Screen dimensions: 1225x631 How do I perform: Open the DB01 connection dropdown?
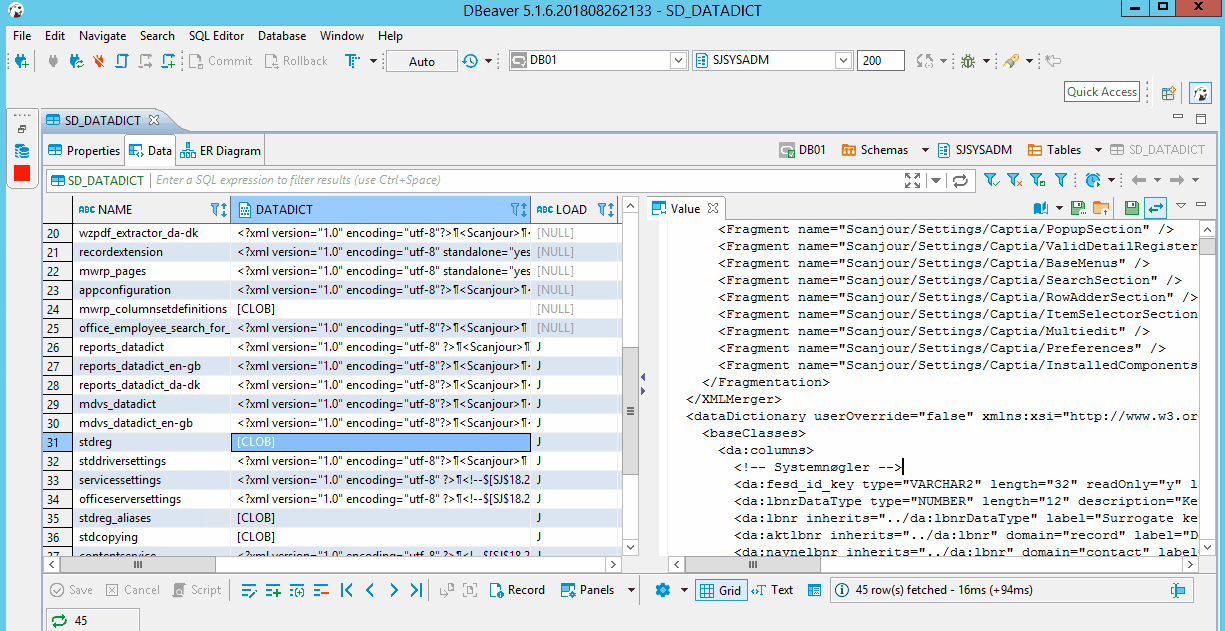(676, 61)
